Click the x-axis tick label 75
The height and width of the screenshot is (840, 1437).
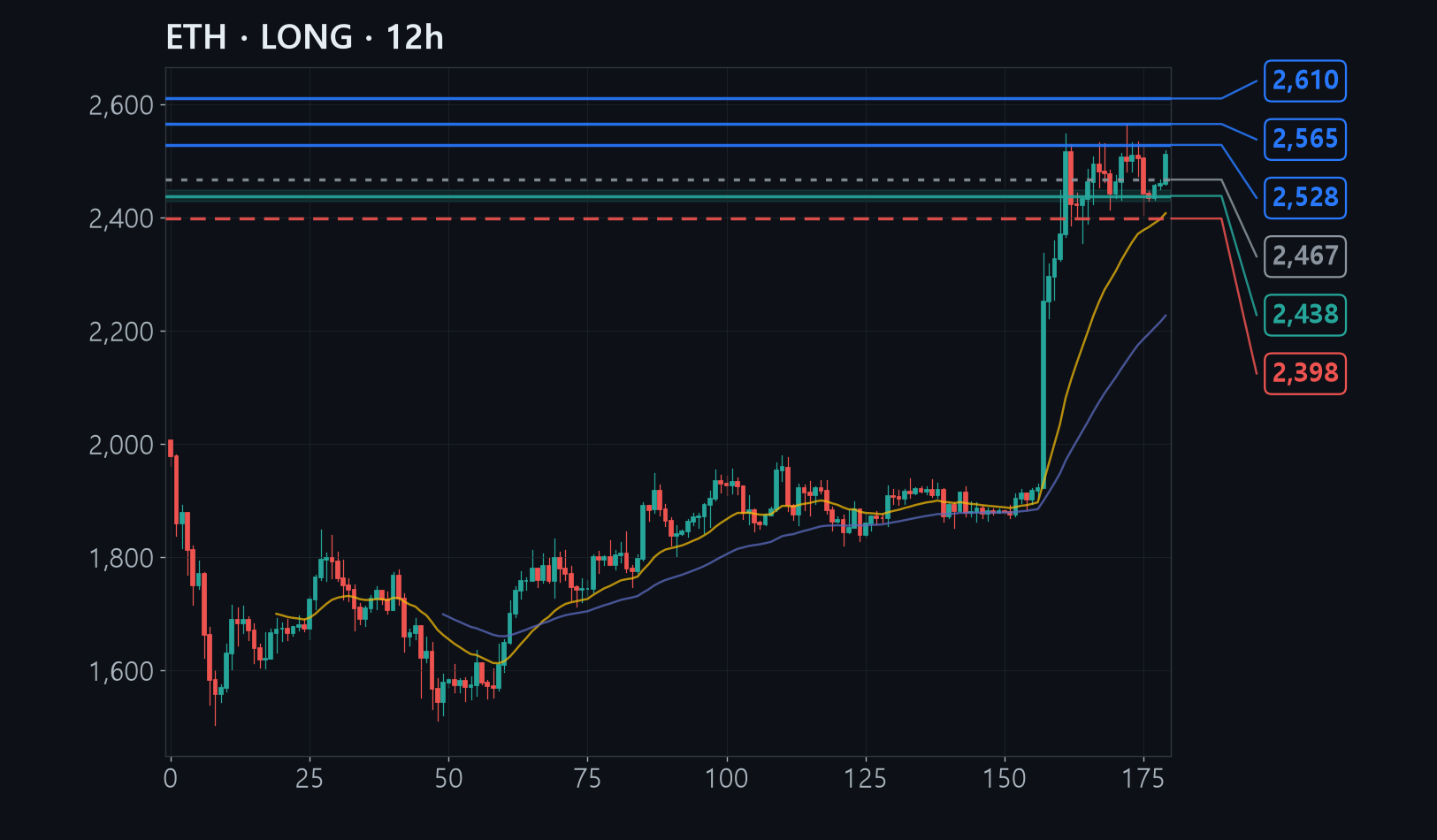click(587, 779)
